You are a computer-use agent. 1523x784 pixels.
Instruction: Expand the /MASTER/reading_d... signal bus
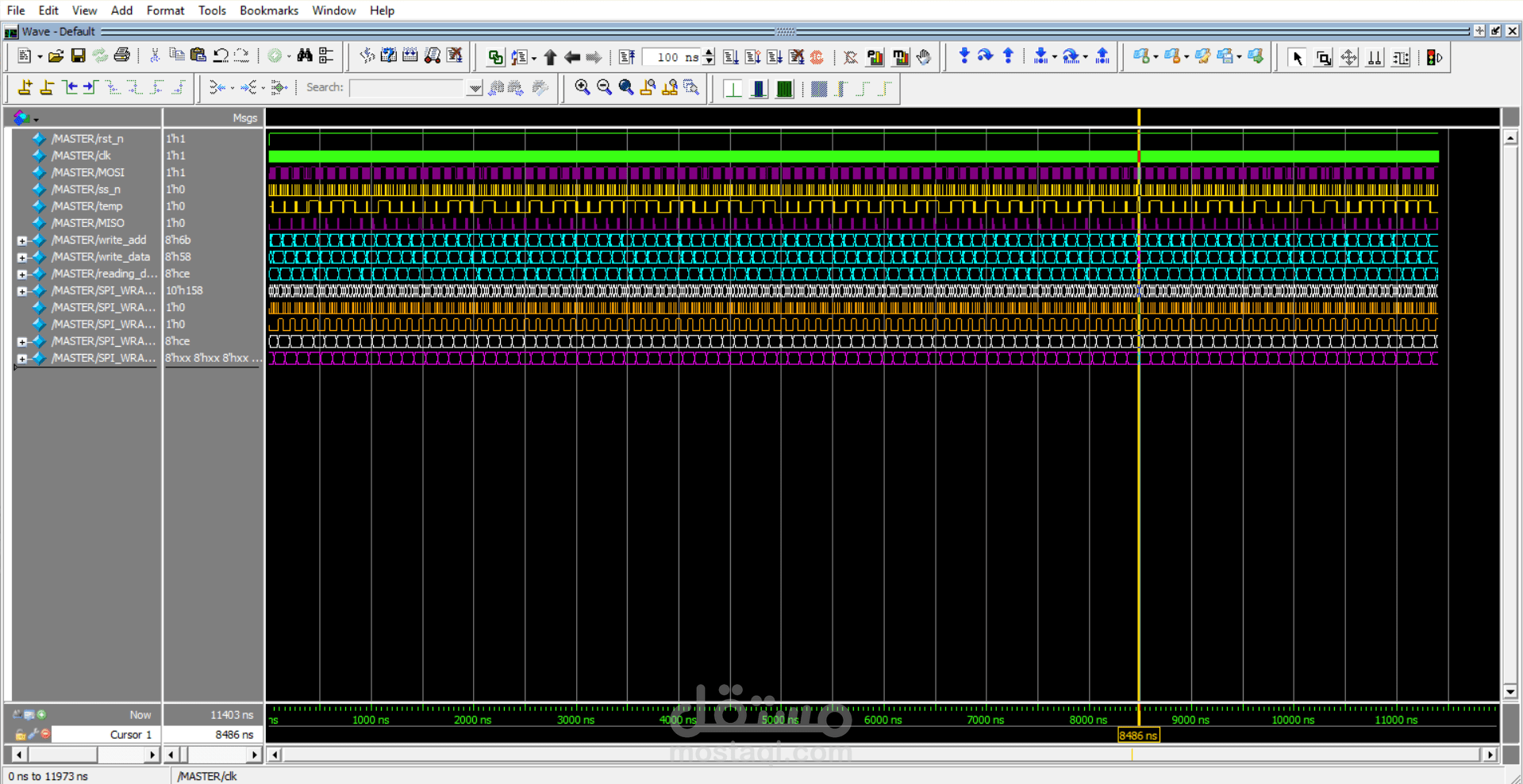pyautogui.click(x=22, y=275)
